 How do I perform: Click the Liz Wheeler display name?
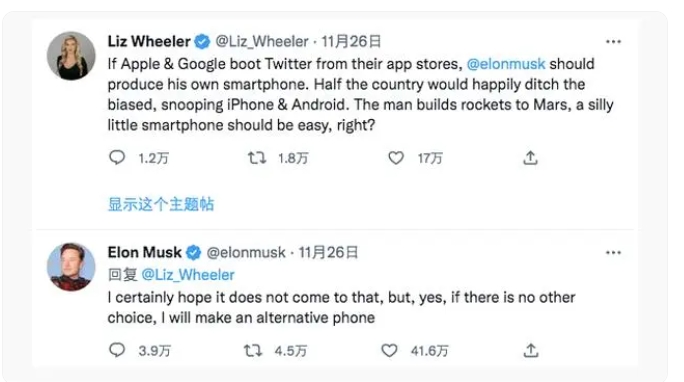tap(149, 41)
